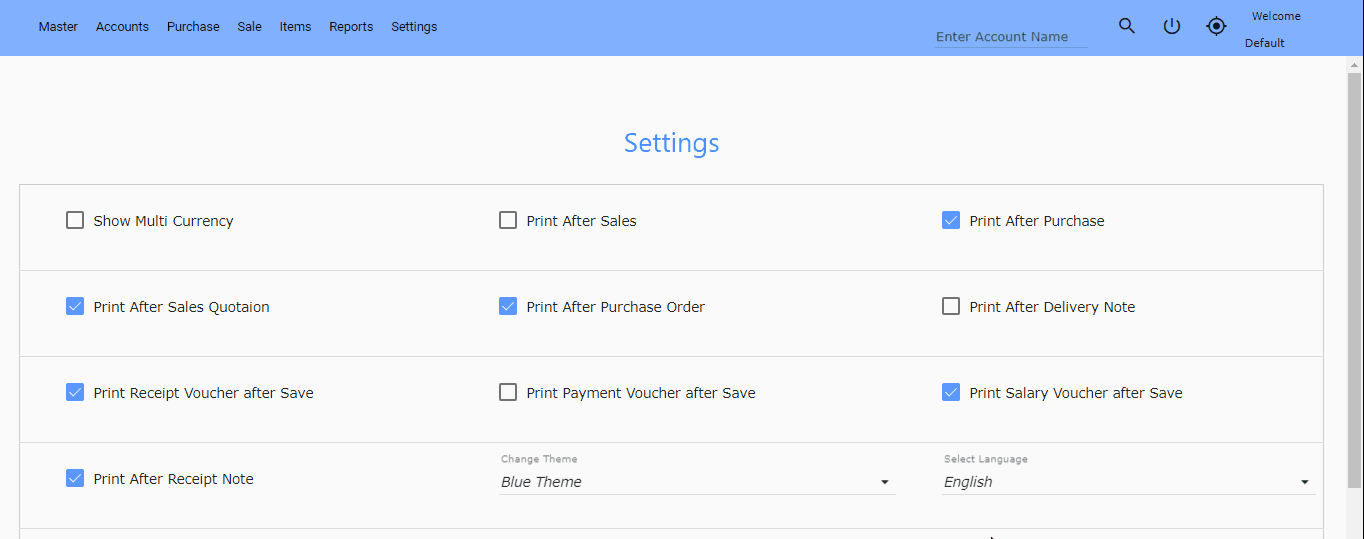Viewport: 1364px width, 539px height.
Task: Toggle Print Salary Voucher after Save
Action: [951, 393]
